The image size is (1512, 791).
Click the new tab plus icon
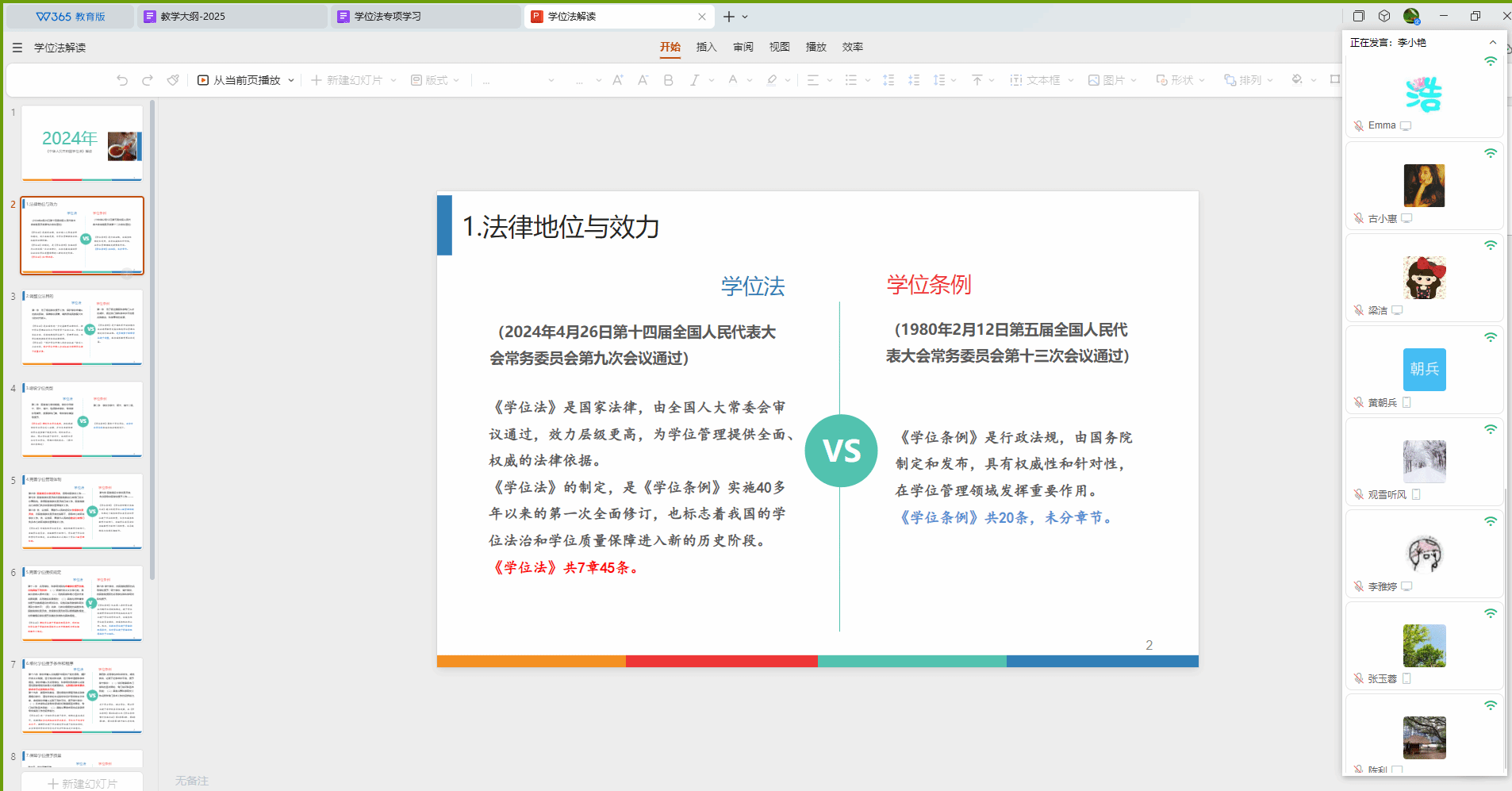728,17
